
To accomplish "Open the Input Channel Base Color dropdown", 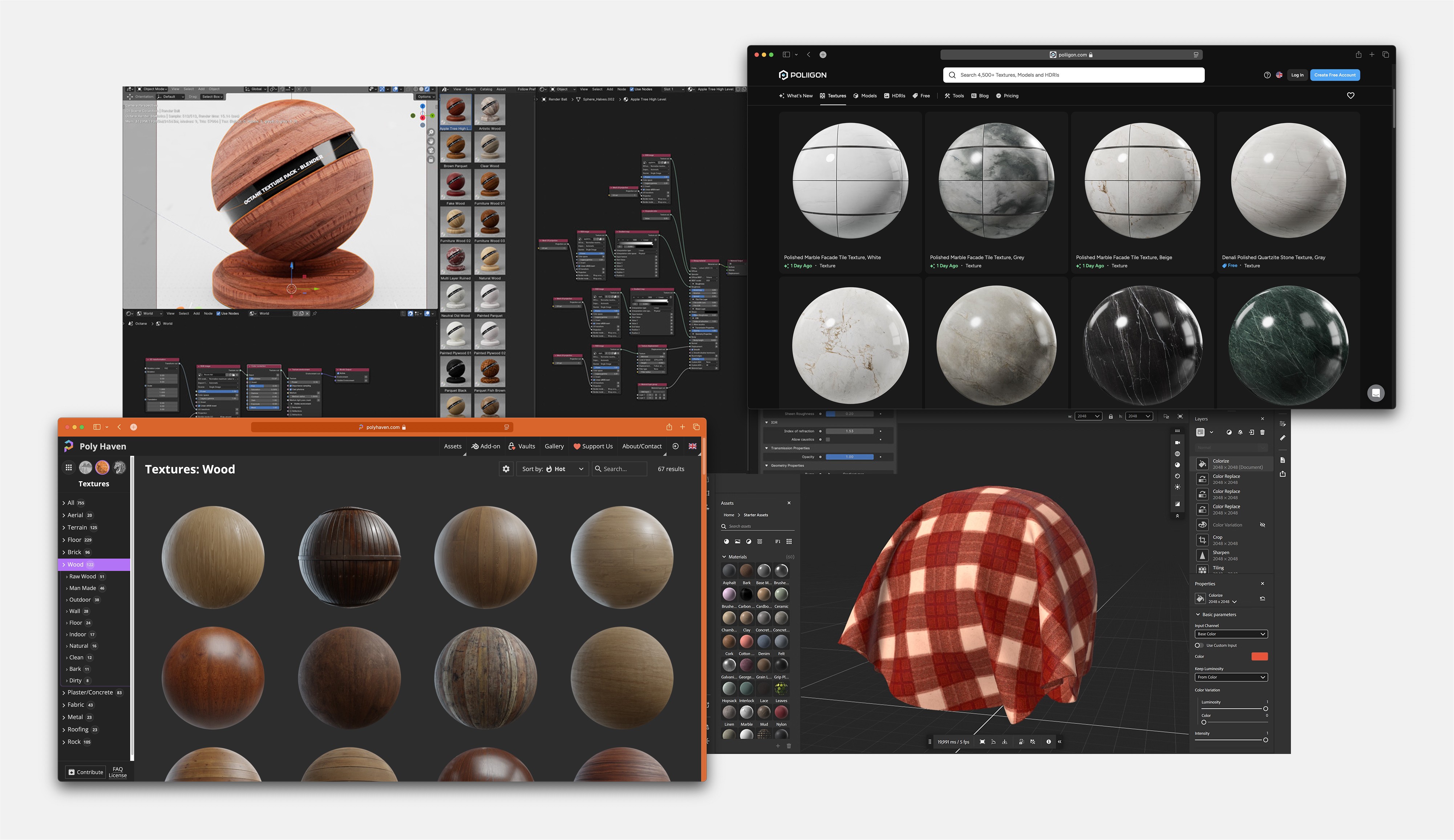I will point(1231,634).
